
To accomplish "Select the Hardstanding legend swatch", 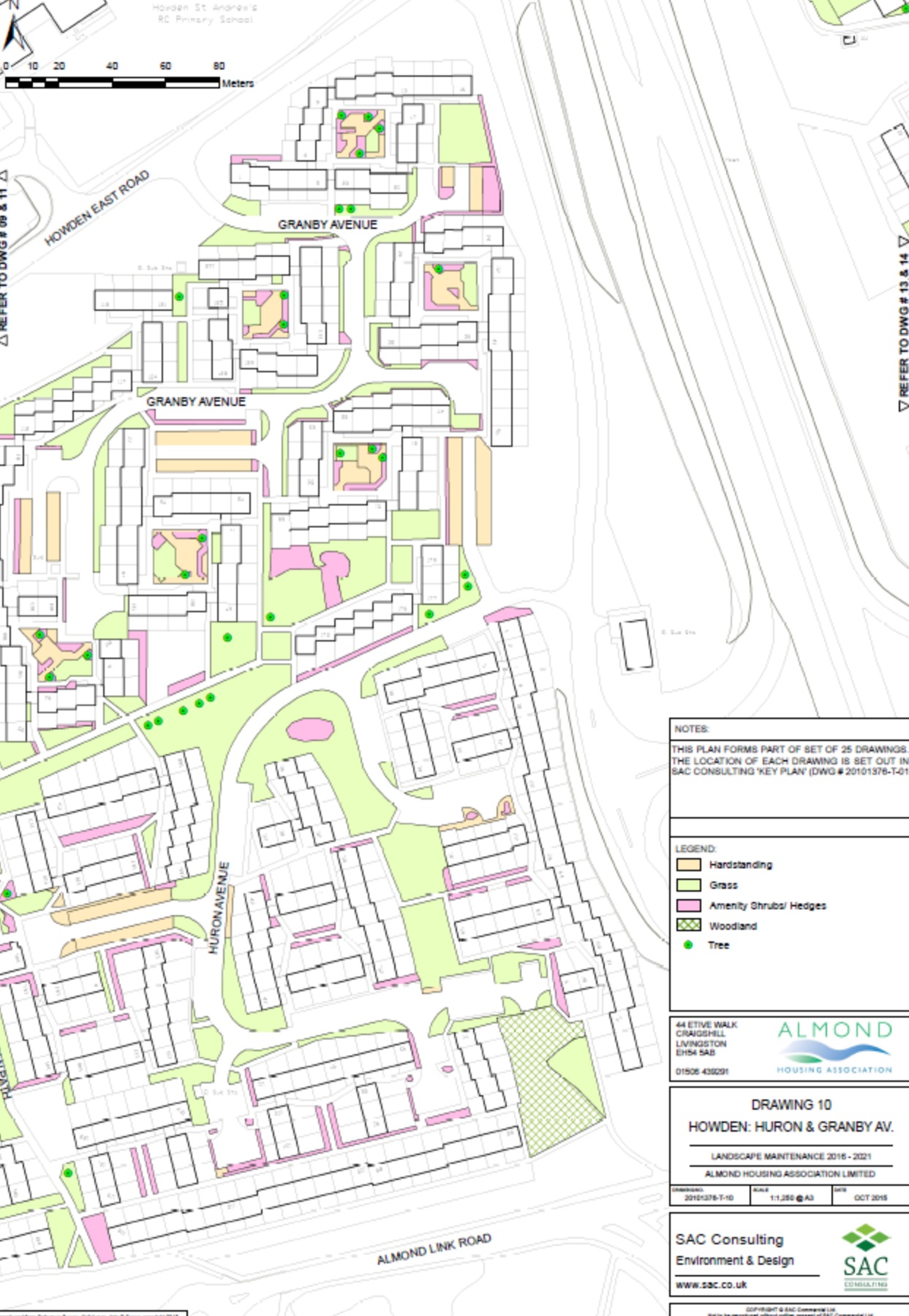I will (x=688, y=865).
